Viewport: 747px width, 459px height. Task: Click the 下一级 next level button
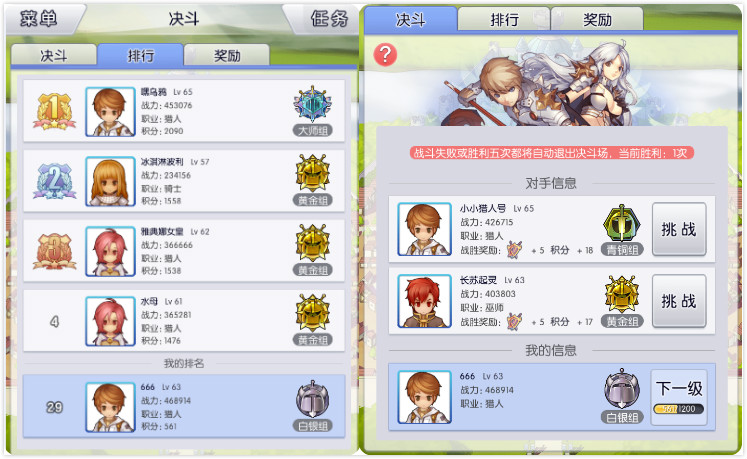pyautogui.click(x=679, y=397)
